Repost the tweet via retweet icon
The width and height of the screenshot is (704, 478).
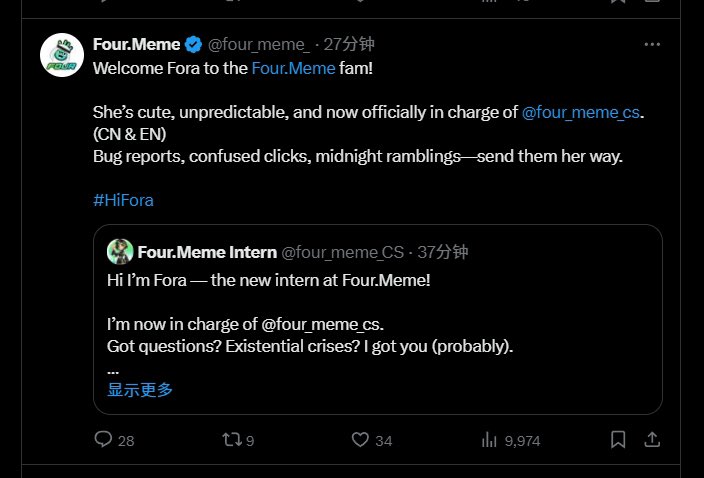(230, 439)
